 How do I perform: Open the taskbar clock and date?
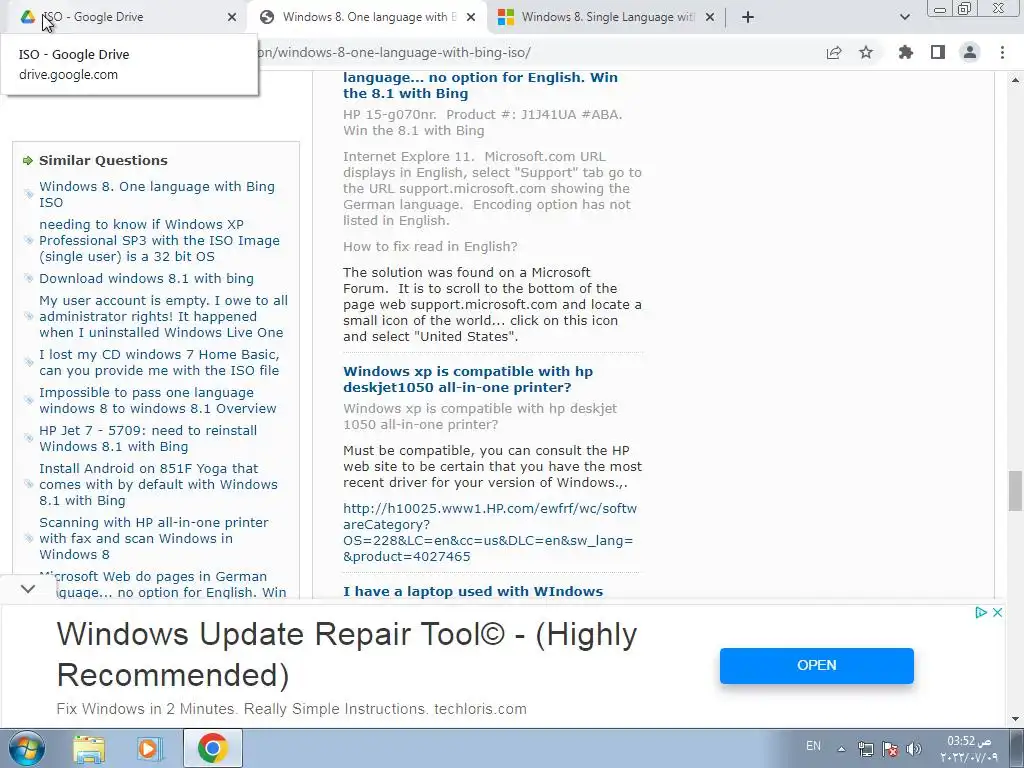pos(969,749)
